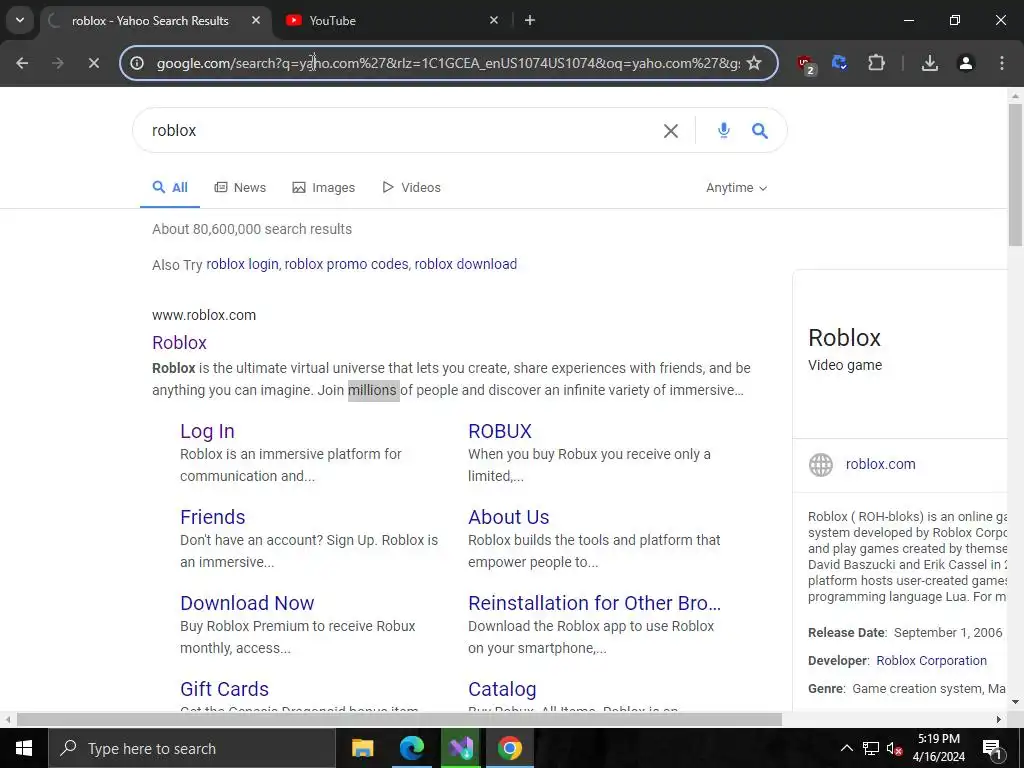
Task: Open the Chrome downloads icon
Action: [x=929, y=63]
